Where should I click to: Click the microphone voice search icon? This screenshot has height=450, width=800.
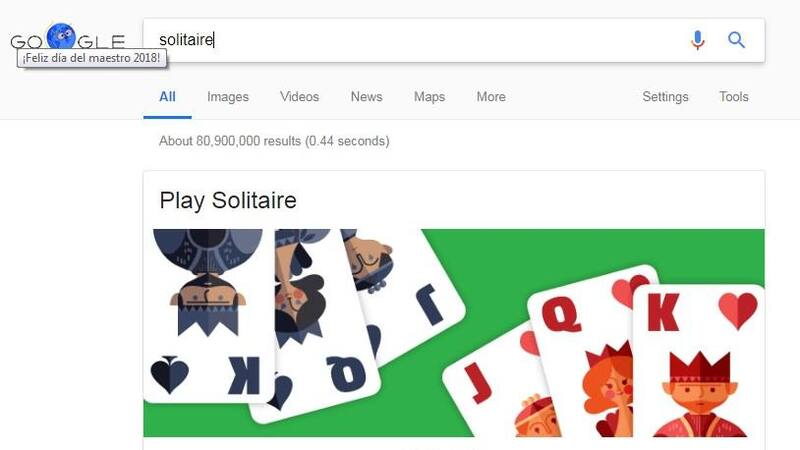click(x=697, y=40)
